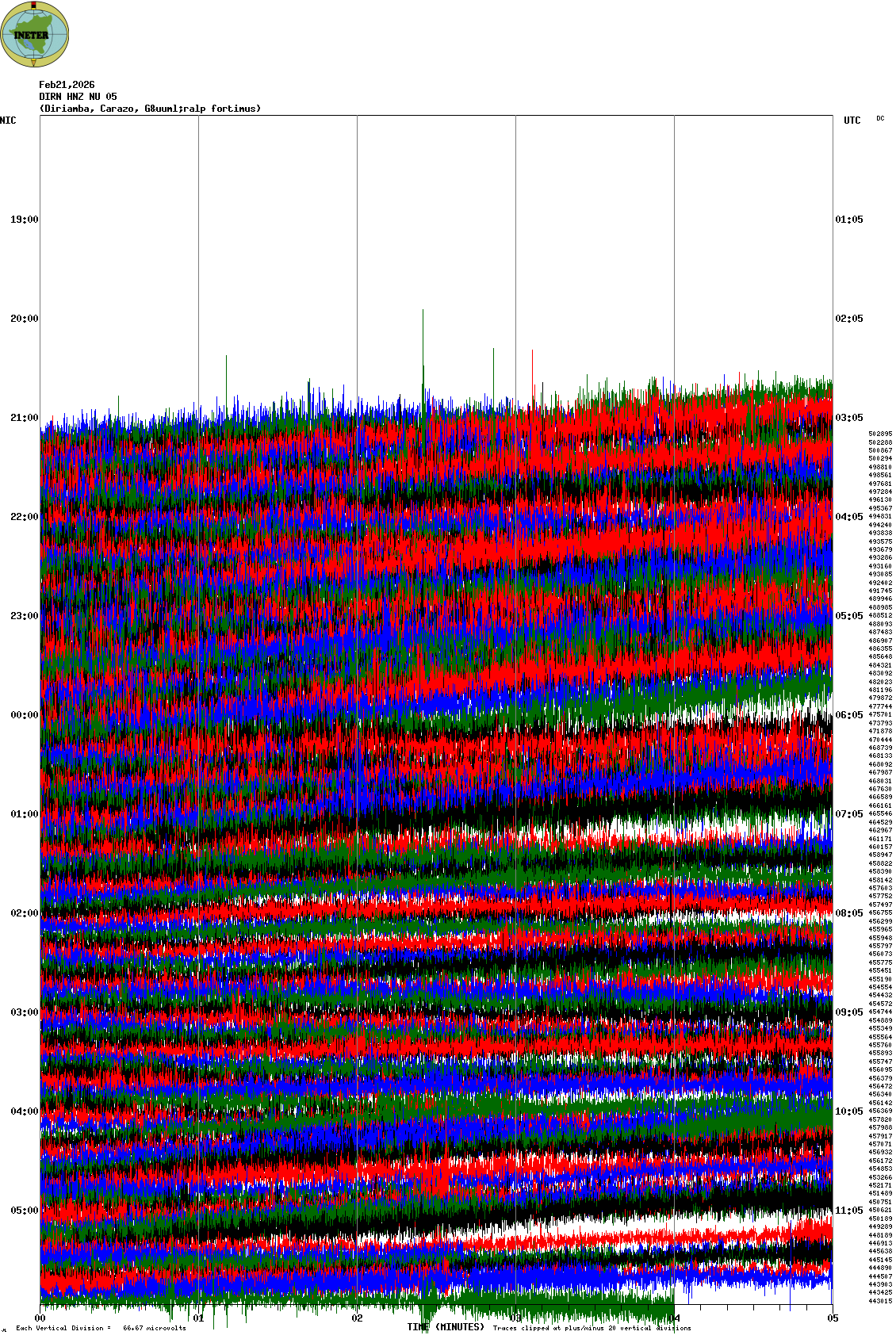
Task: Click the 05:00 local time marker
Action: [24, 1211]
